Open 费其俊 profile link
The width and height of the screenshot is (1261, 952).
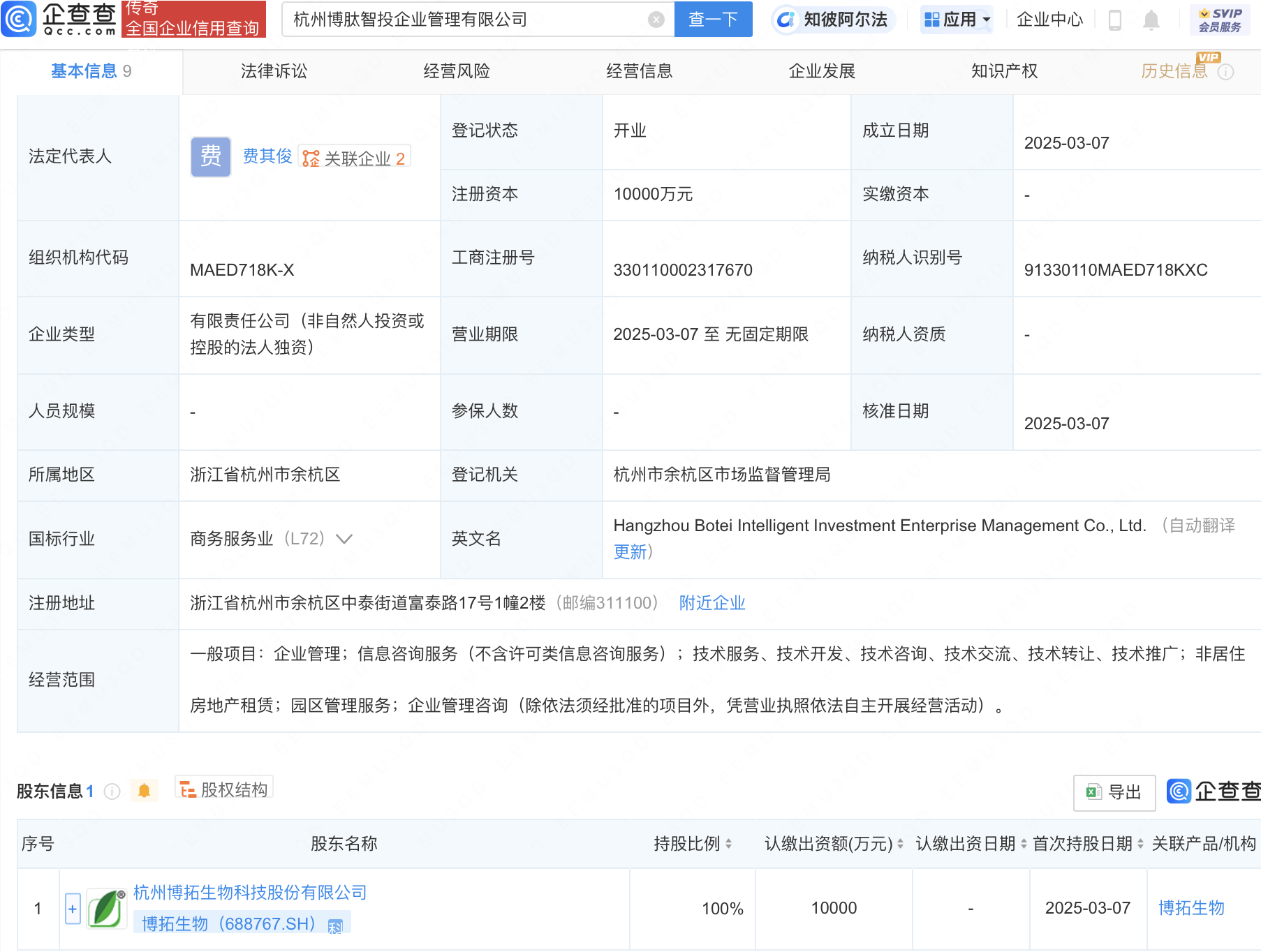[267, 156]
